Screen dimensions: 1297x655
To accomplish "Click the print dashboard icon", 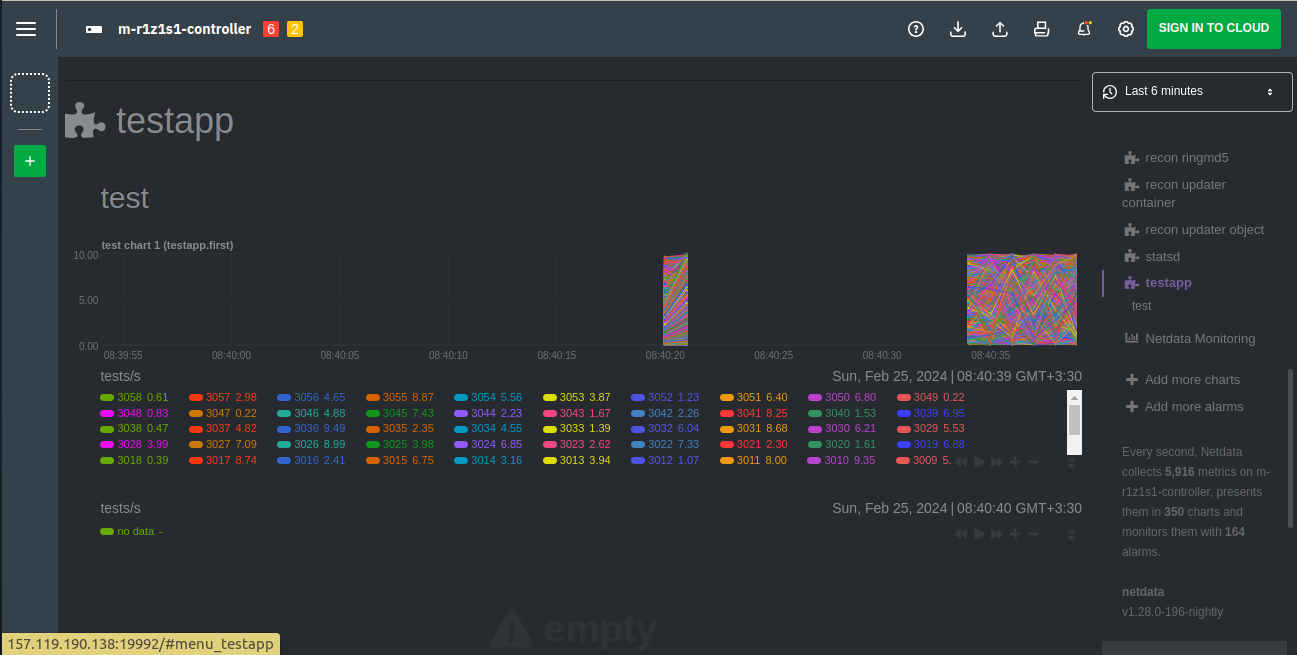I will [x=1041, y=29].
